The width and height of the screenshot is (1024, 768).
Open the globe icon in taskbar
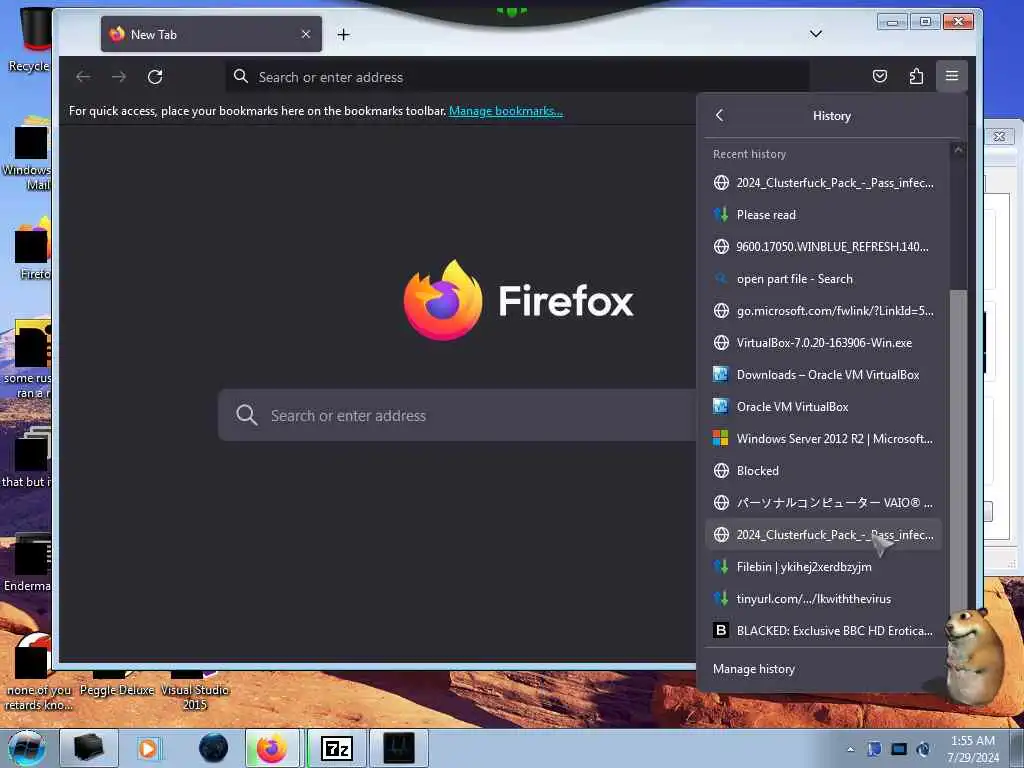click(214, 748)
